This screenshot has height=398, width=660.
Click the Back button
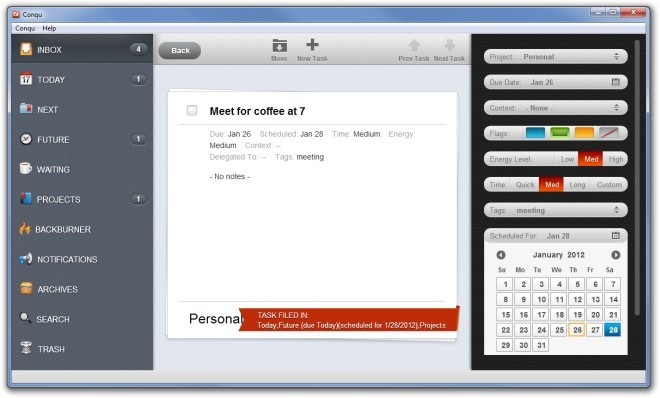(x=180, y=50)
